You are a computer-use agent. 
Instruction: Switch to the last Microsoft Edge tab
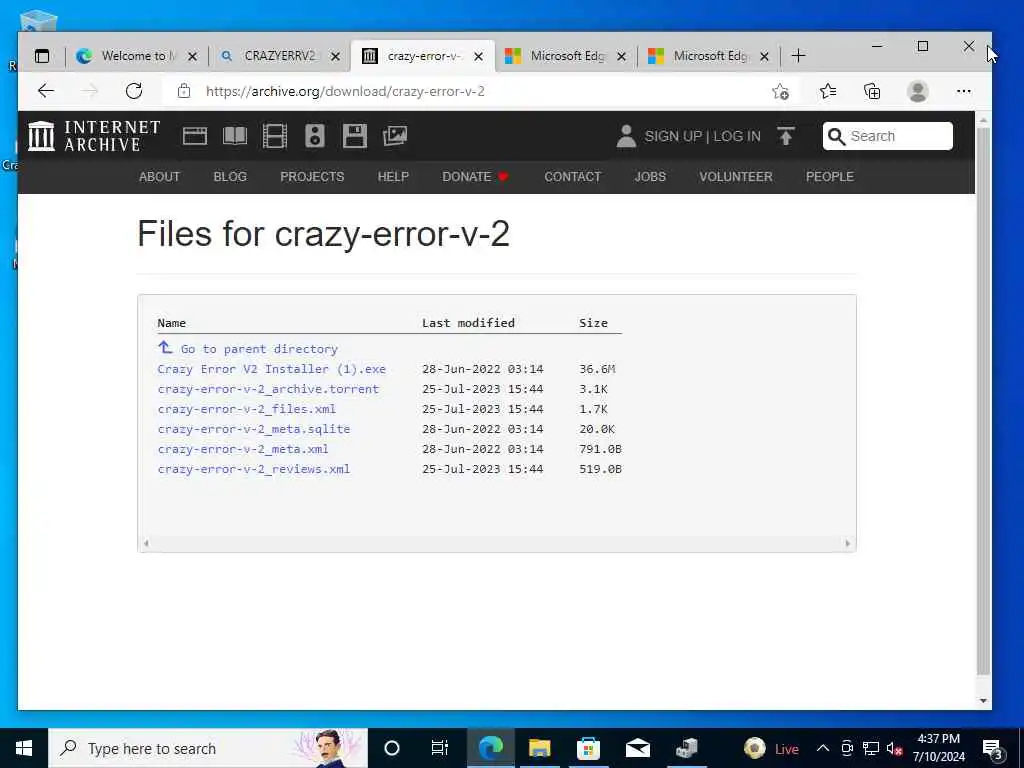709,56
